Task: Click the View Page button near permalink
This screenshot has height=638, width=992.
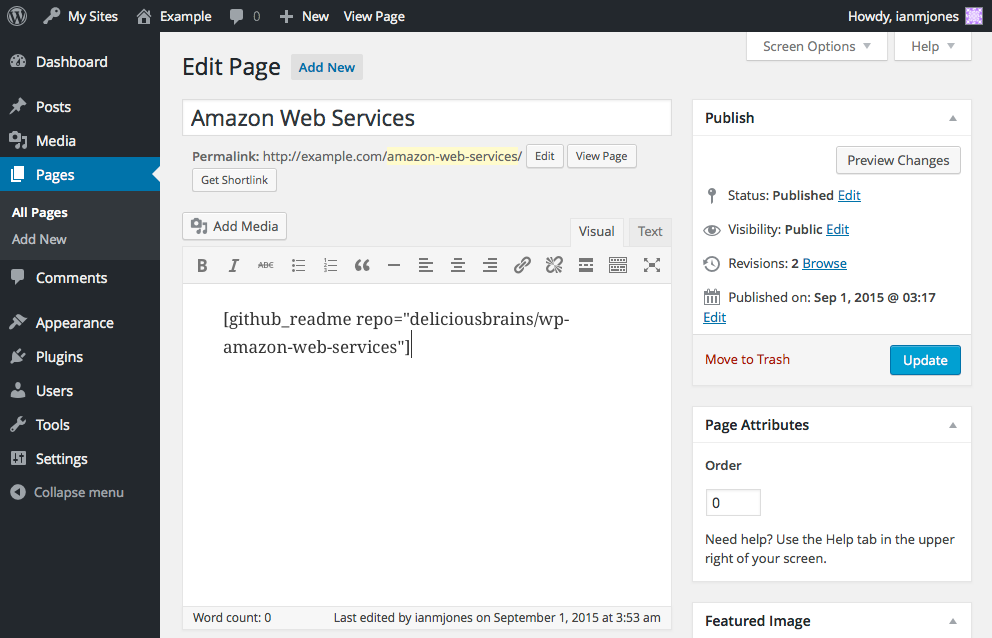Action: 602,156
